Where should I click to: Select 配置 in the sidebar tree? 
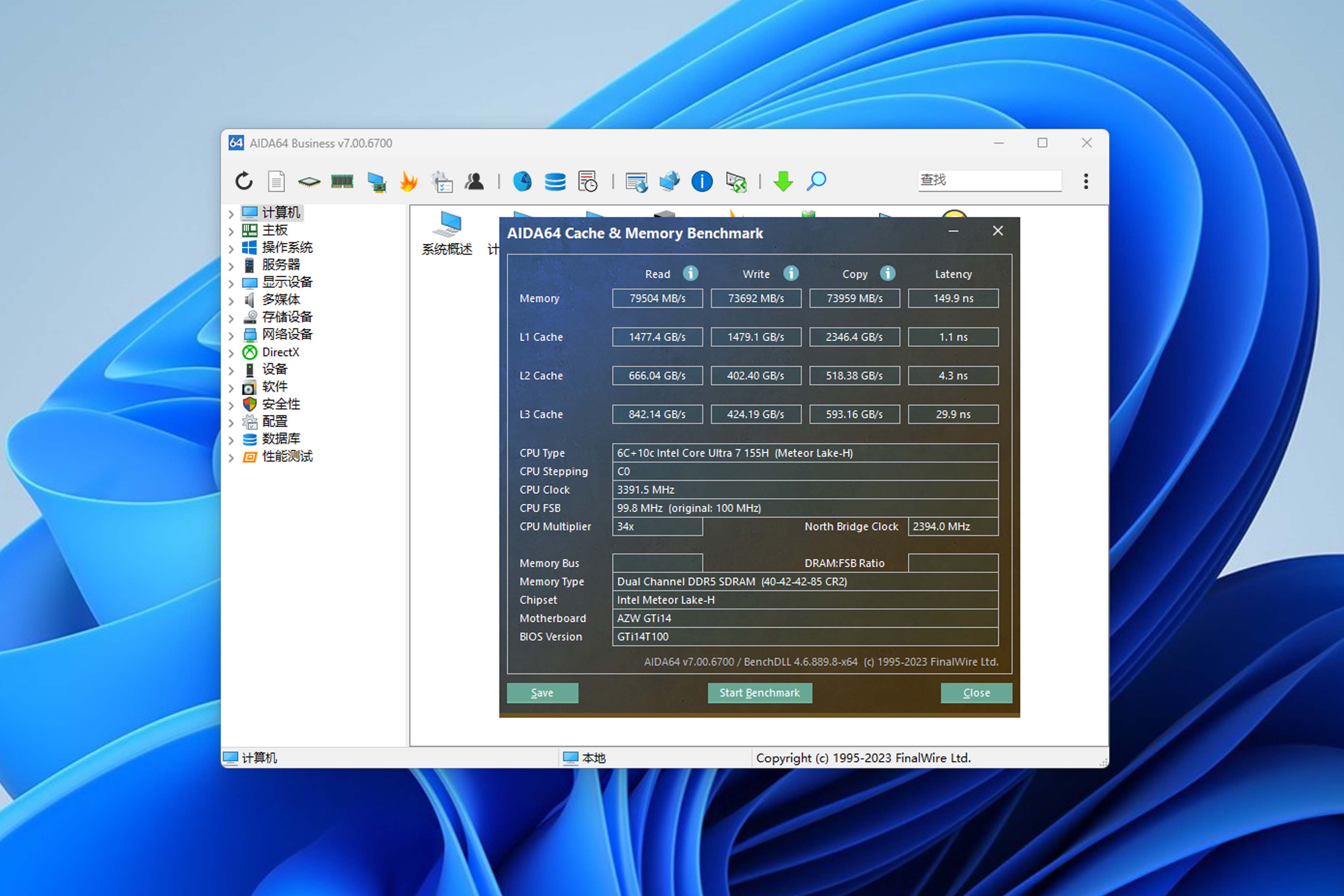274,422
